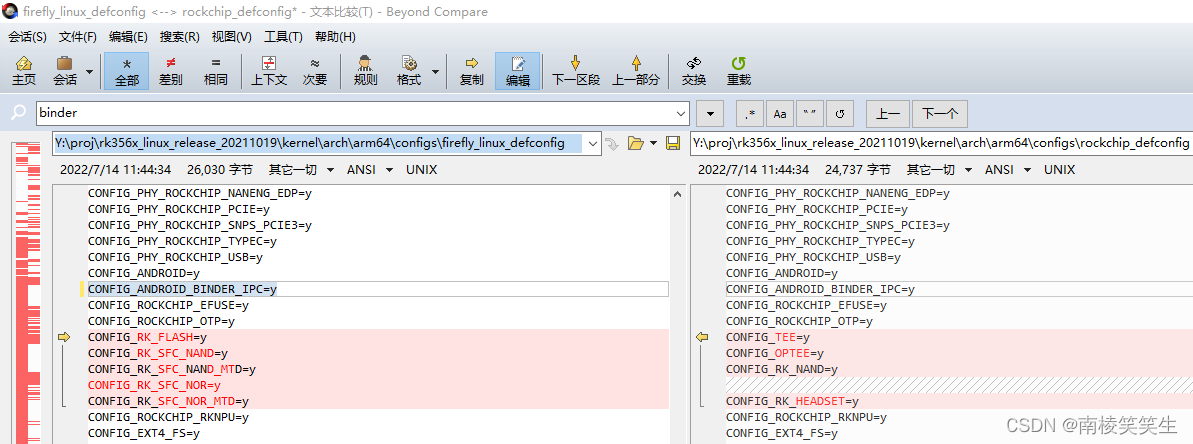Image resolution: width=1193 pixels, height=444 pixels.
Task: Click the search magnifier icon
Action: coord(18,113)
